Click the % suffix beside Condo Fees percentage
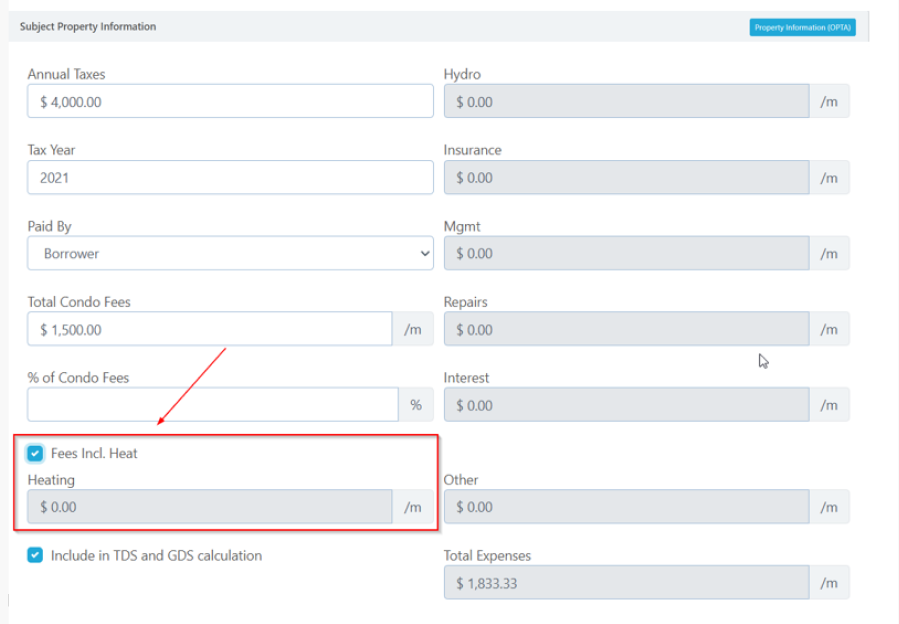The image size is (899, 624). tap(416, 405)
